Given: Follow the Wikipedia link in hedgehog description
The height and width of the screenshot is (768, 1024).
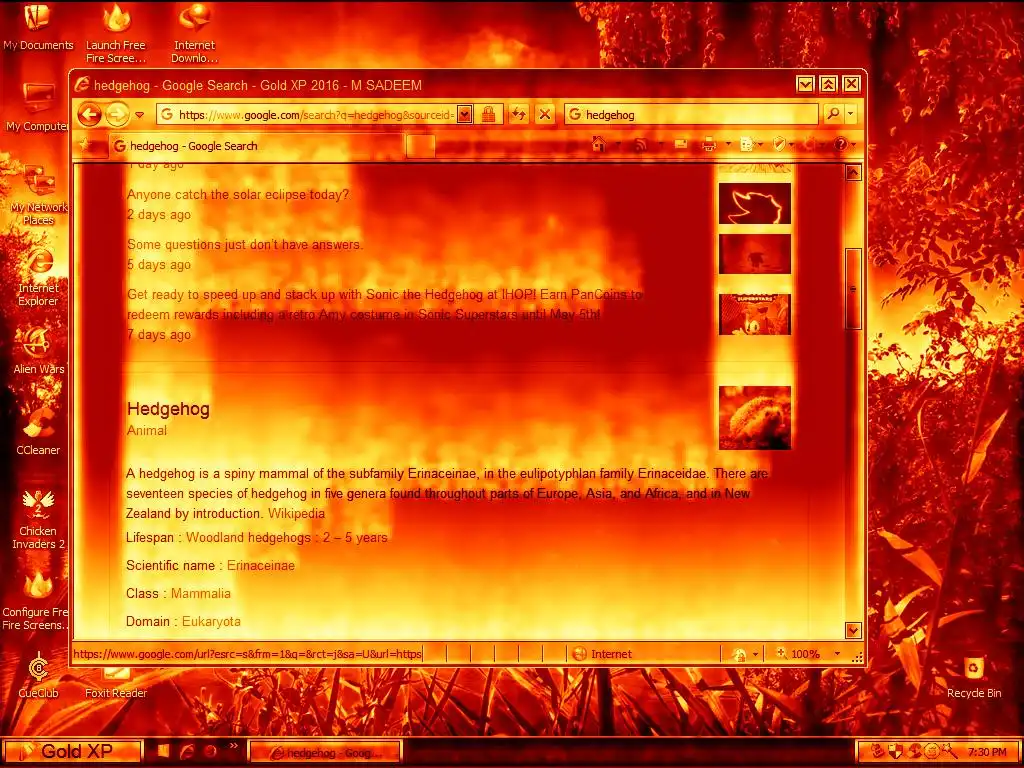Looking at the screenshot, I should point(296,513).
